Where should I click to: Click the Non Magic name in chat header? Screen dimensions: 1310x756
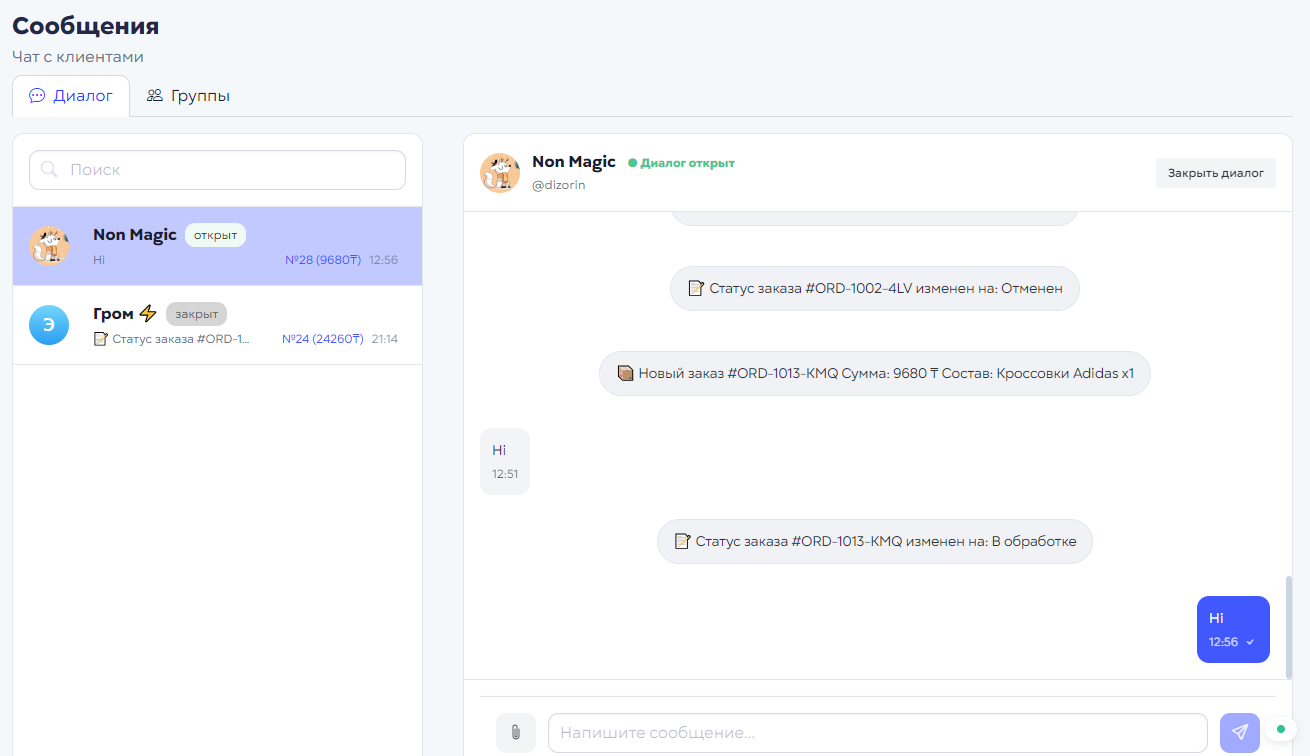coord(574,162)
